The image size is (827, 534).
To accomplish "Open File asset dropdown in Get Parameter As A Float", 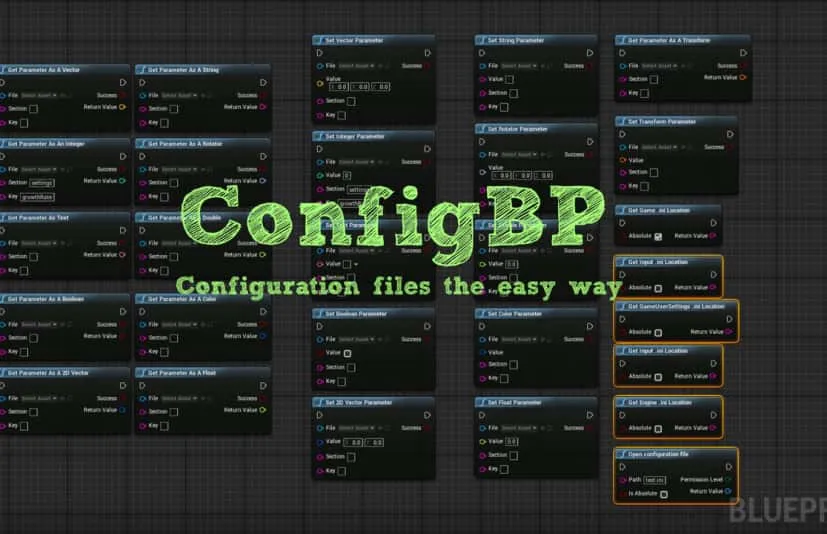I will point(179,398).
